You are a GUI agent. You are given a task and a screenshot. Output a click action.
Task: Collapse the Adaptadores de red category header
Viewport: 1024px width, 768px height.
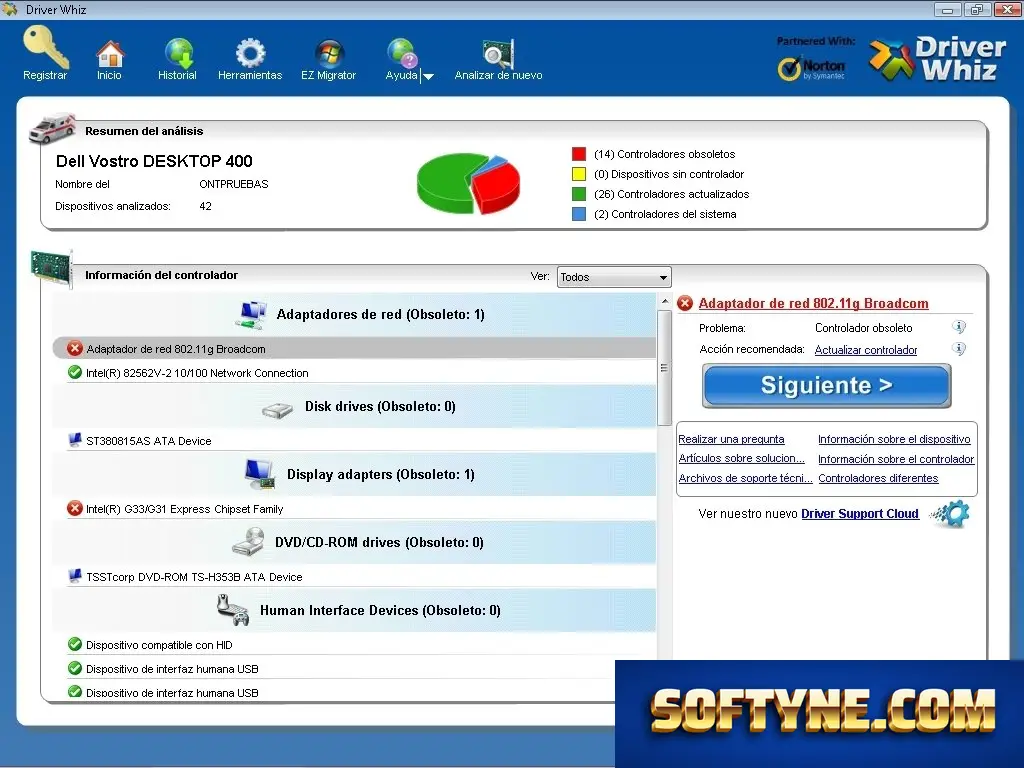(354, 315)
